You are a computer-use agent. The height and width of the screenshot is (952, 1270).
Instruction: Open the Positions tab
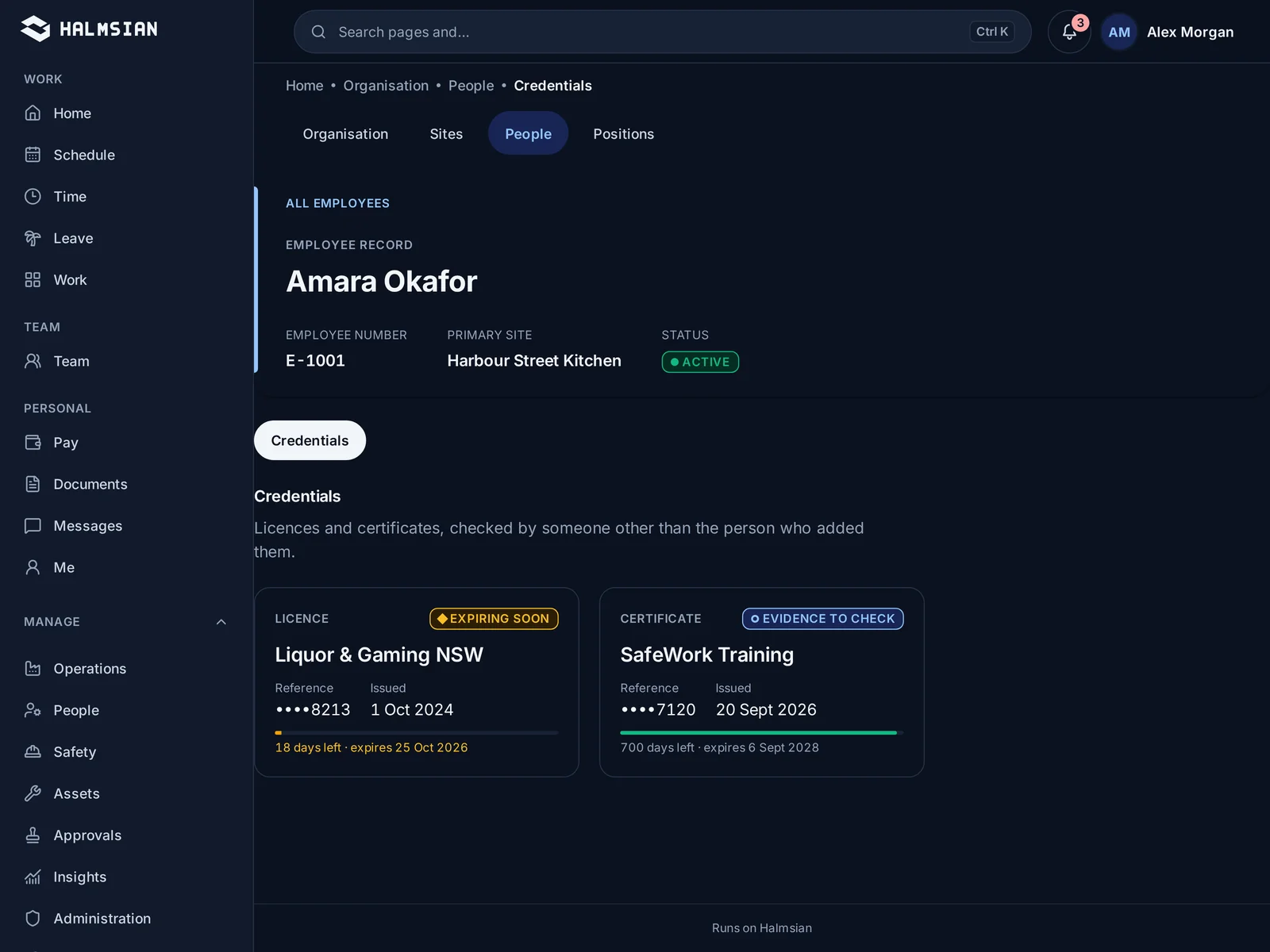624,134
